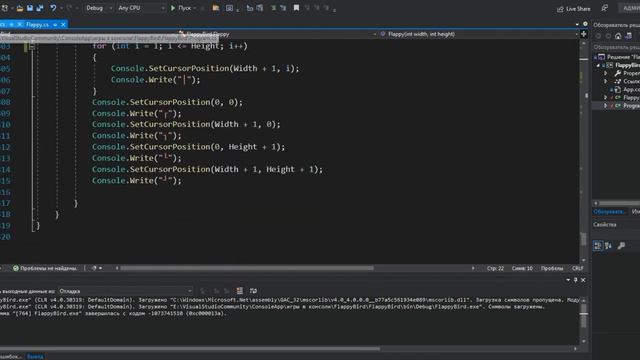
Task: Switch to the Обозреватель tab in side panel
Action: [x=609, y=211]
